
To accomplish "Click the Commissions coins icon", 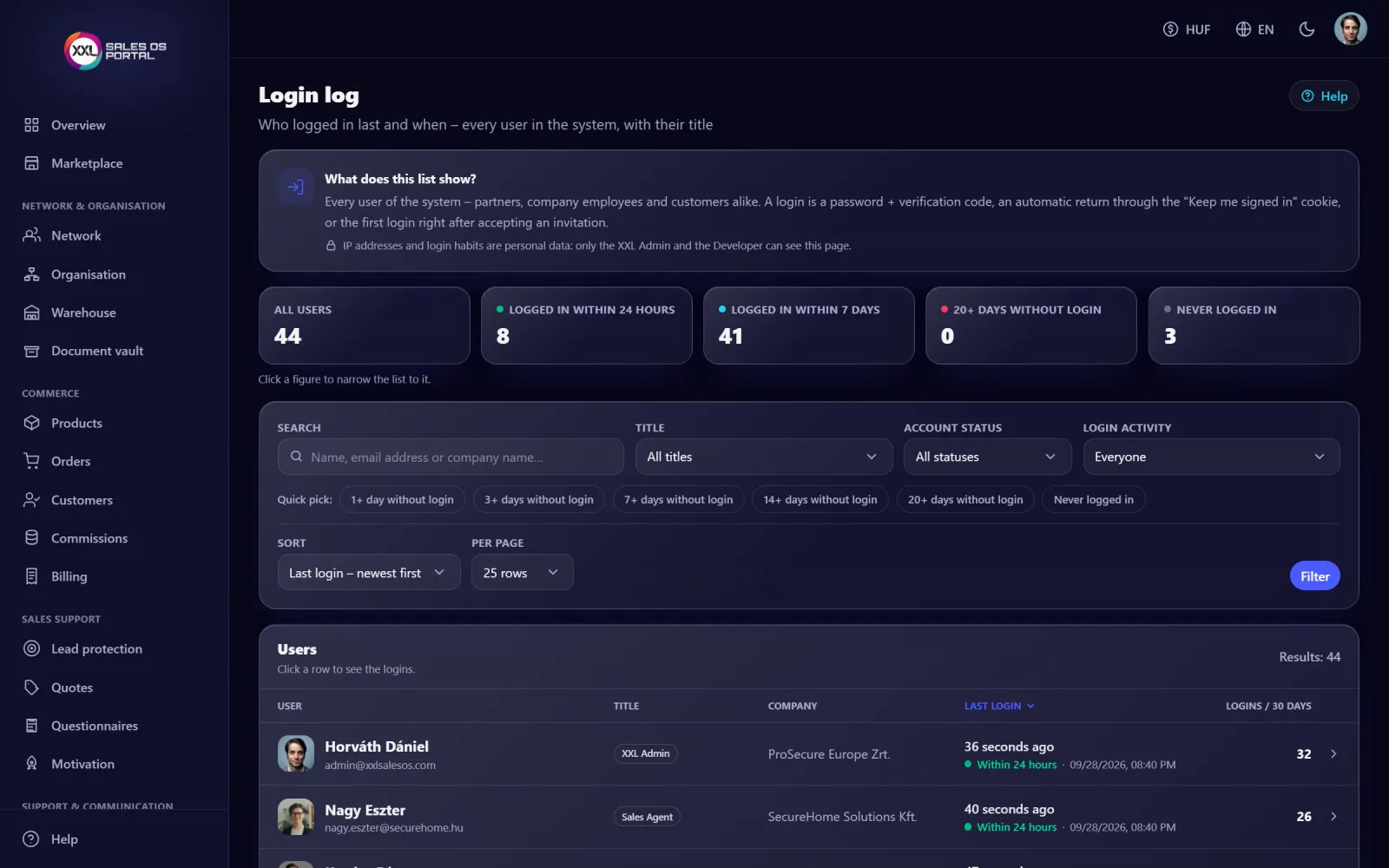I will pos(31,538).
